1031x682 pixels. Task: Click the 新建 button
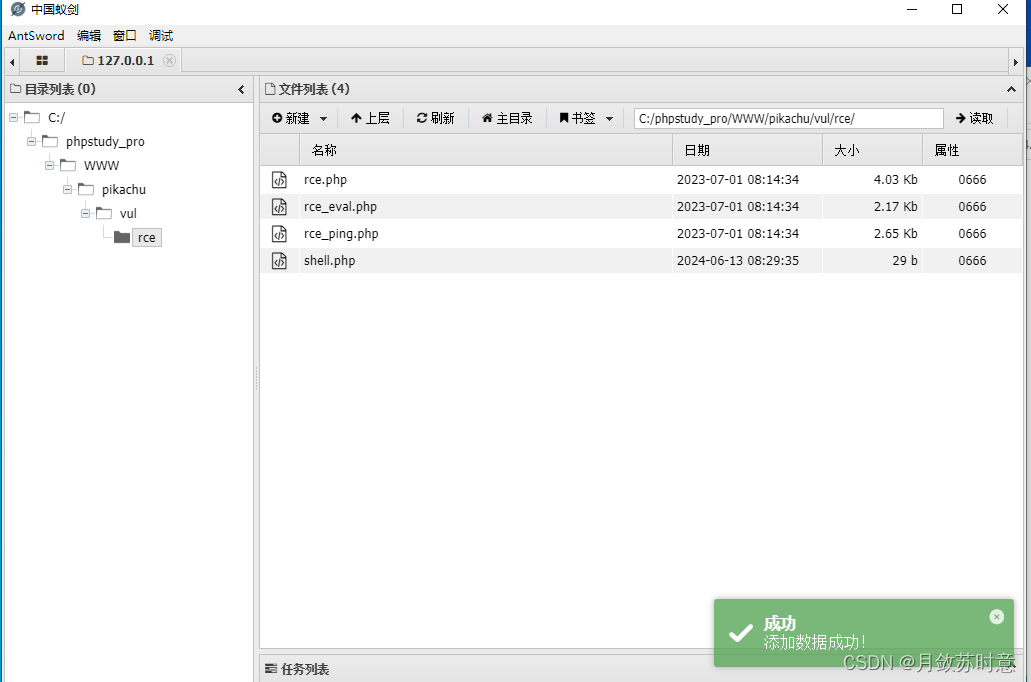291,118
